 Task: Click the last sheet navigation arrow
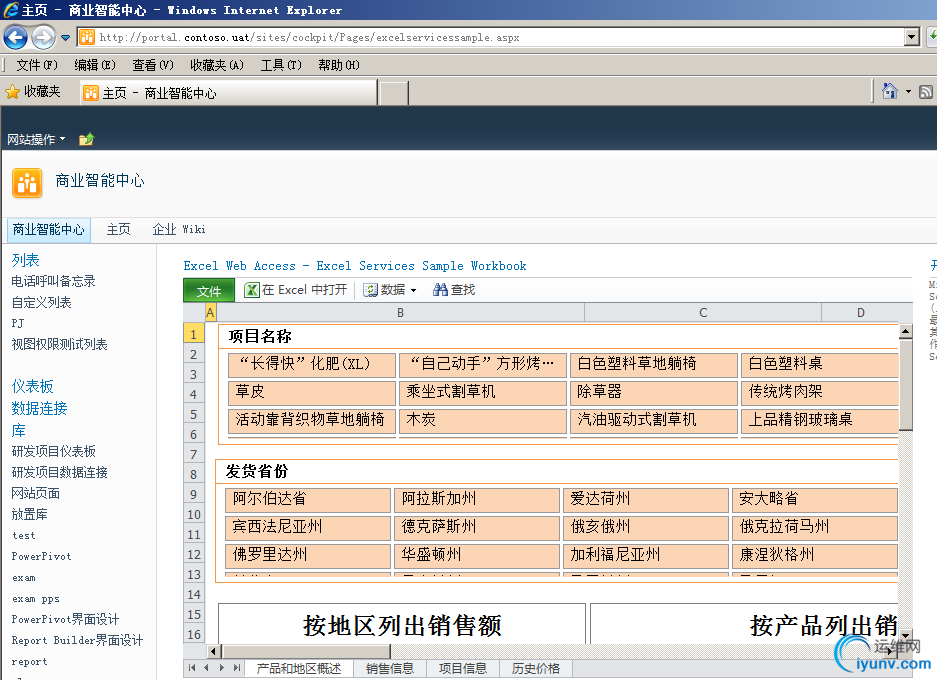[237, 668]
